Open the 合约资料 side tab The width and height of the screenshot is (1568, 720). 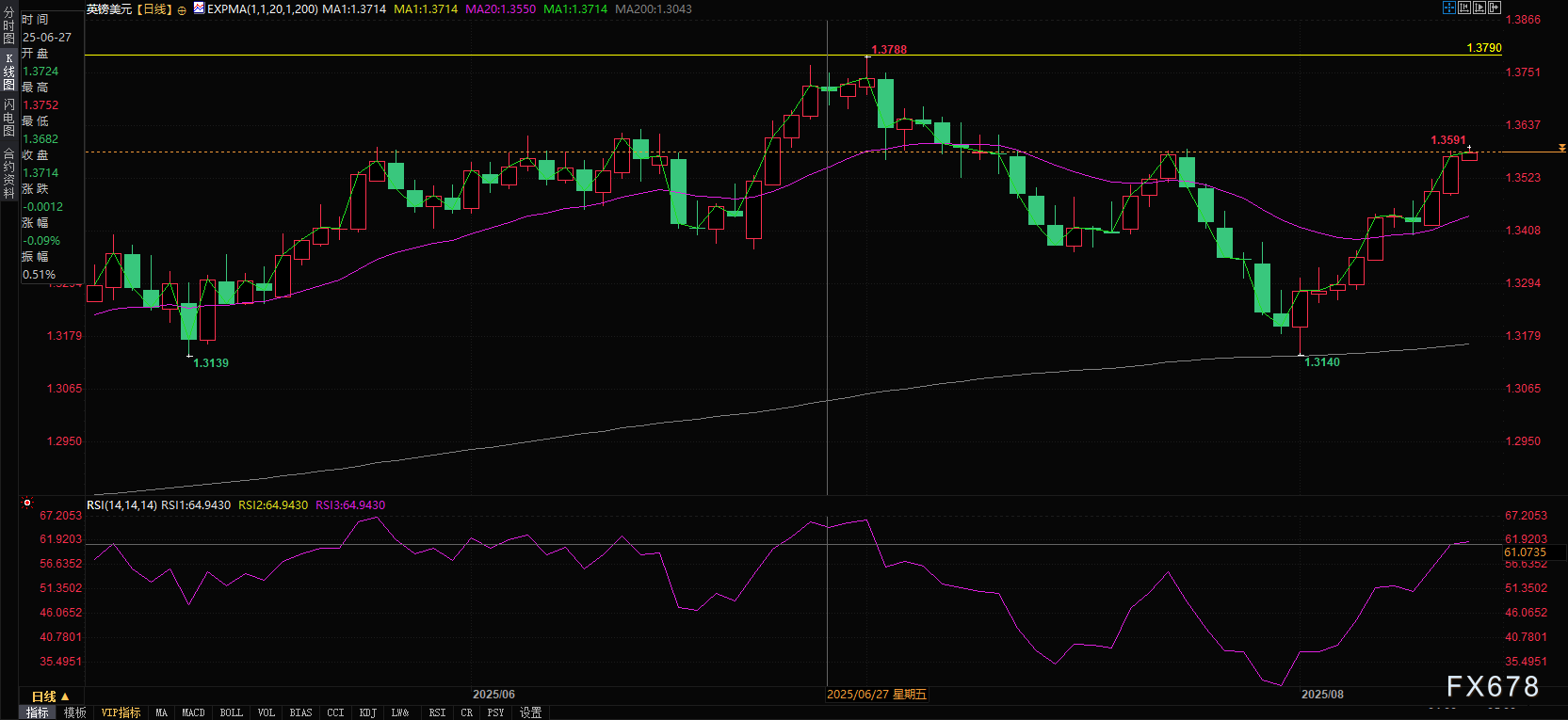(x=8, y=173)
